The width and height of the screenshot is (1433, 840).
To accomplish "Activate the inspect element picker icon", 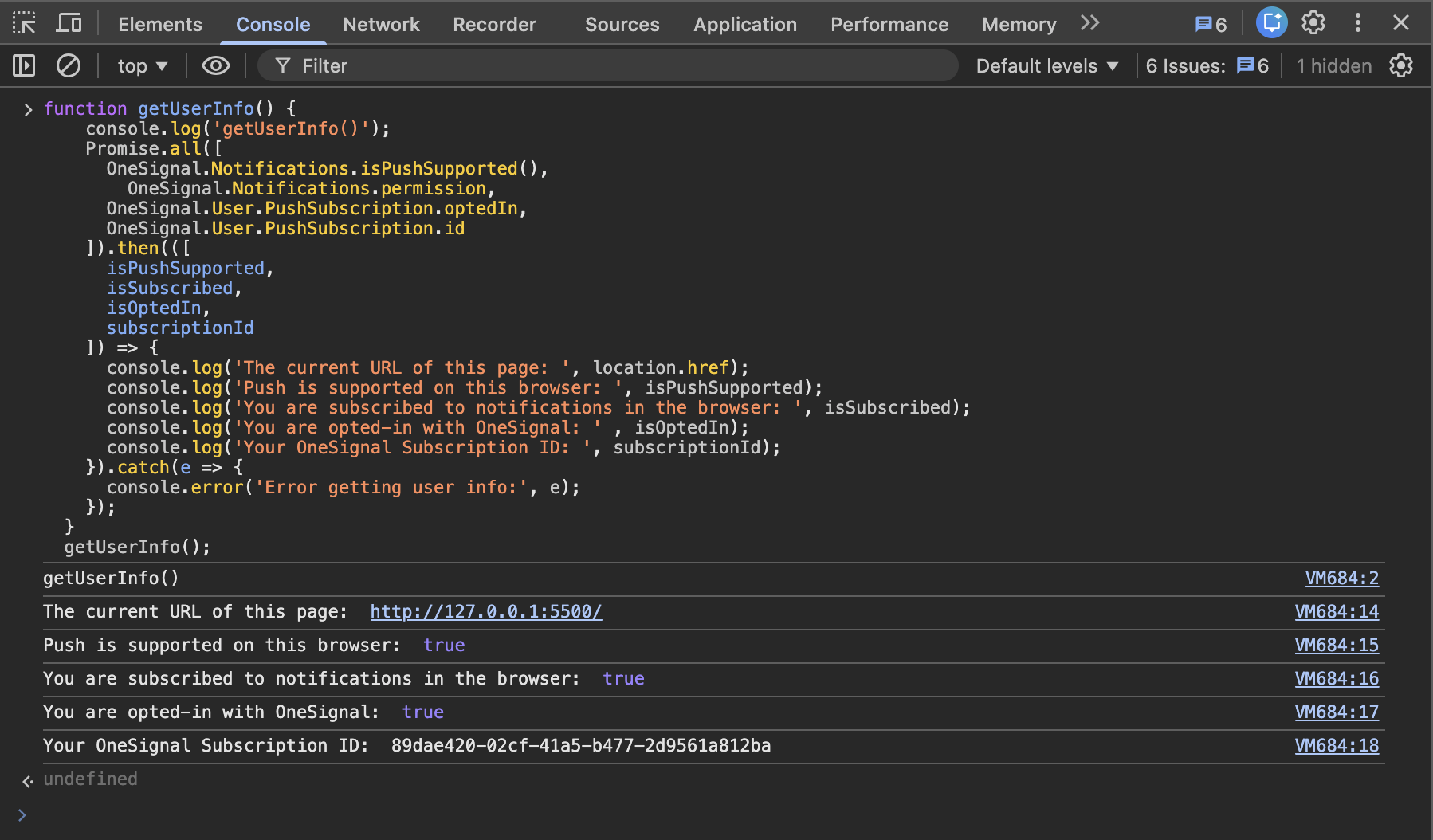I will tap(24, 23).
